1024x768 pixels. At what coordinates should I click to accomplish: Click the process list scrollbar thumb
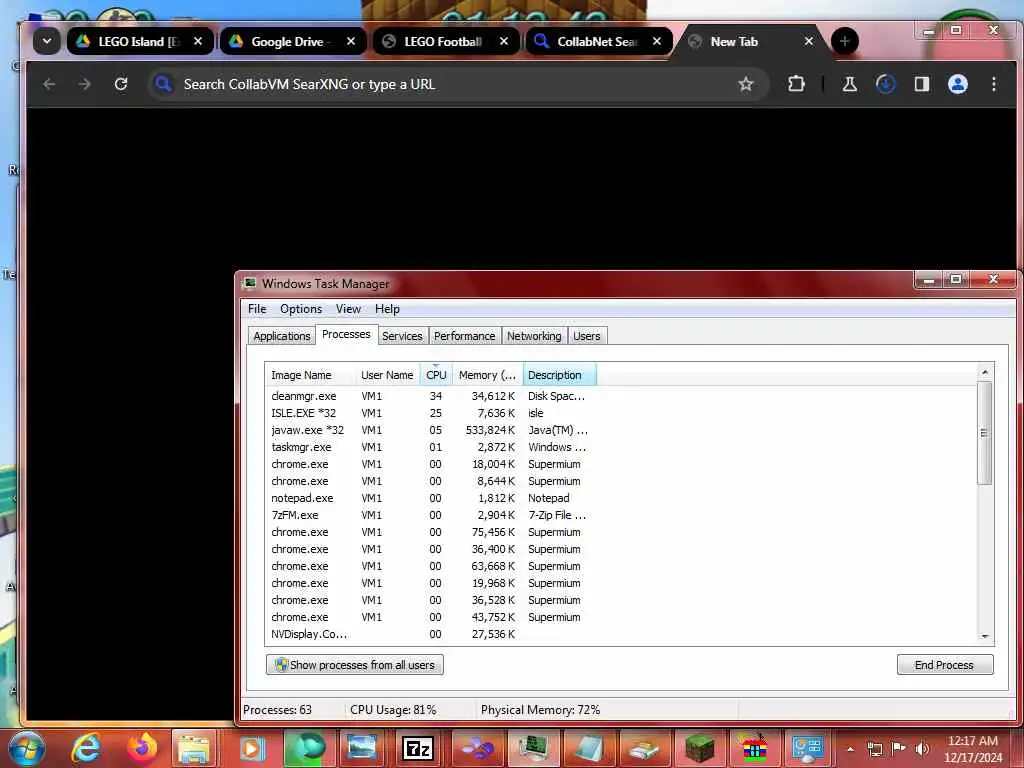984,433
